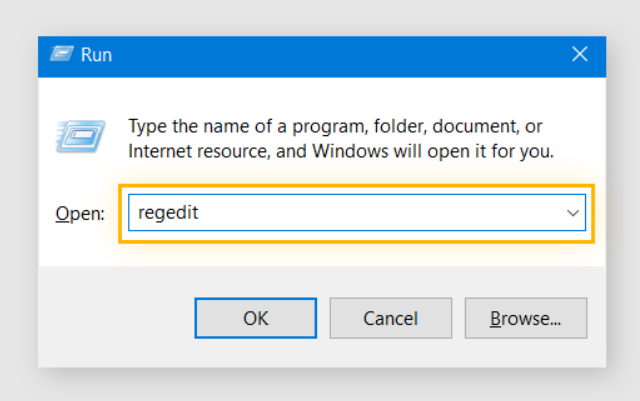This screenshot has width=640, height=401.
Task: Click the white area below the Run icon
Action: (80, 174)
